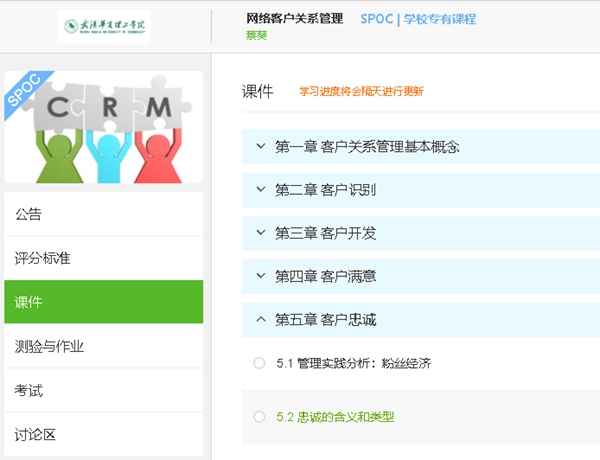600x460 pixels.
Task: Collapse chevron for 第五章 客户忠诚
Action: (x=261, y=319)
